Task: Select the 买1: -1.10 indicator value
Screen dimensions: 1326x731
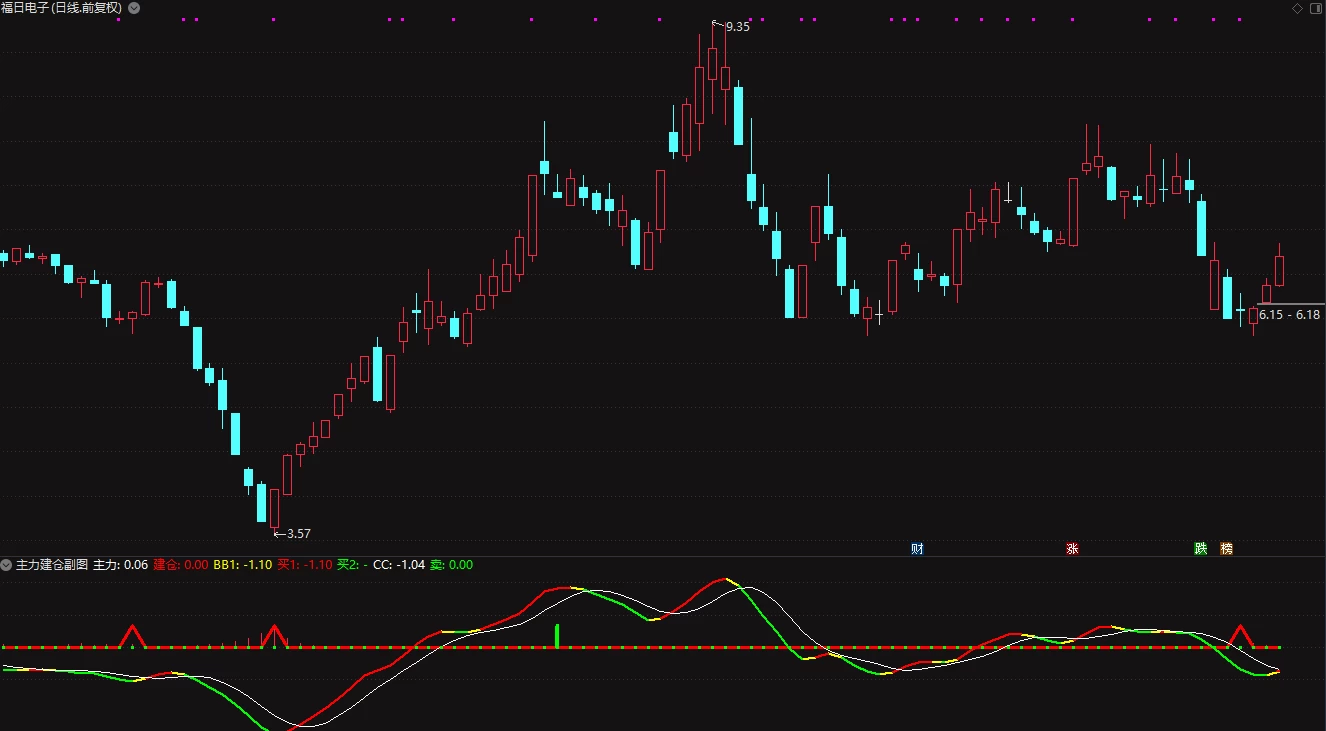Action: (x=305, y=565)
